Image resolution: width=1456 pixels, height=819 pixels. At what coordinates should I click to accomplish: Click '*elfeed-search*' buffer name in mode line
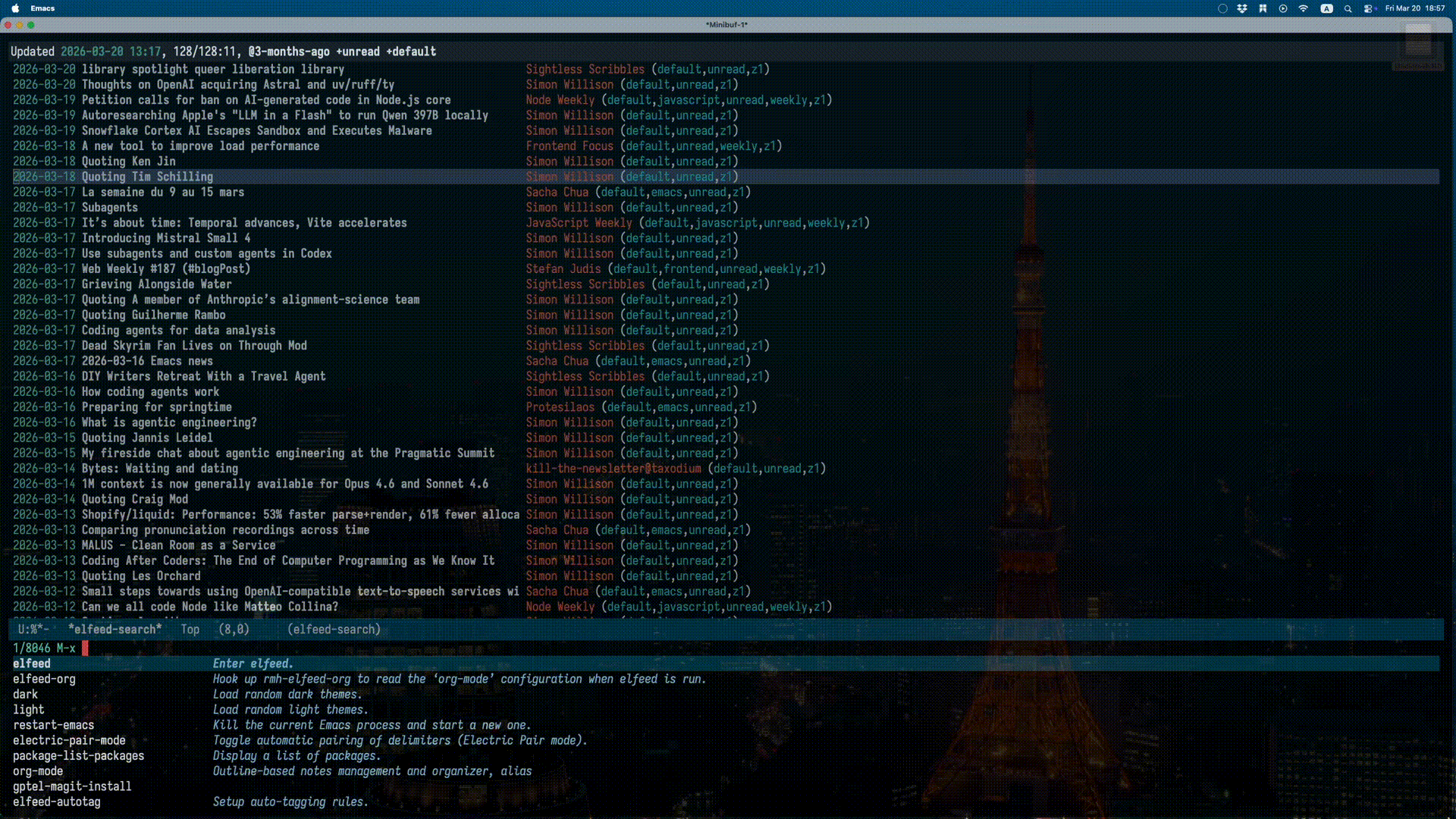pos(115,629)
